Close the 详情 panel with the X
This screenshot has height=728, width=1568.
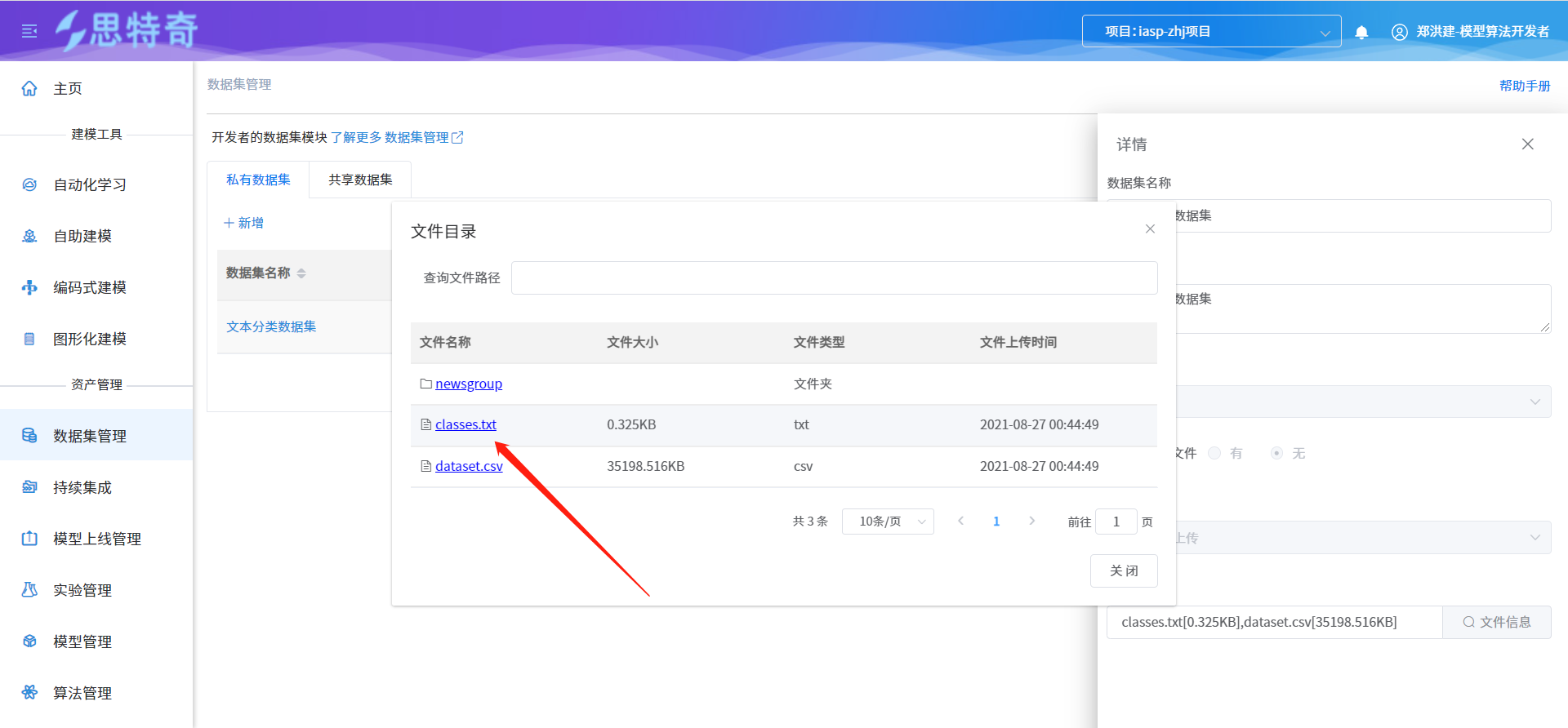[1528, 144]
